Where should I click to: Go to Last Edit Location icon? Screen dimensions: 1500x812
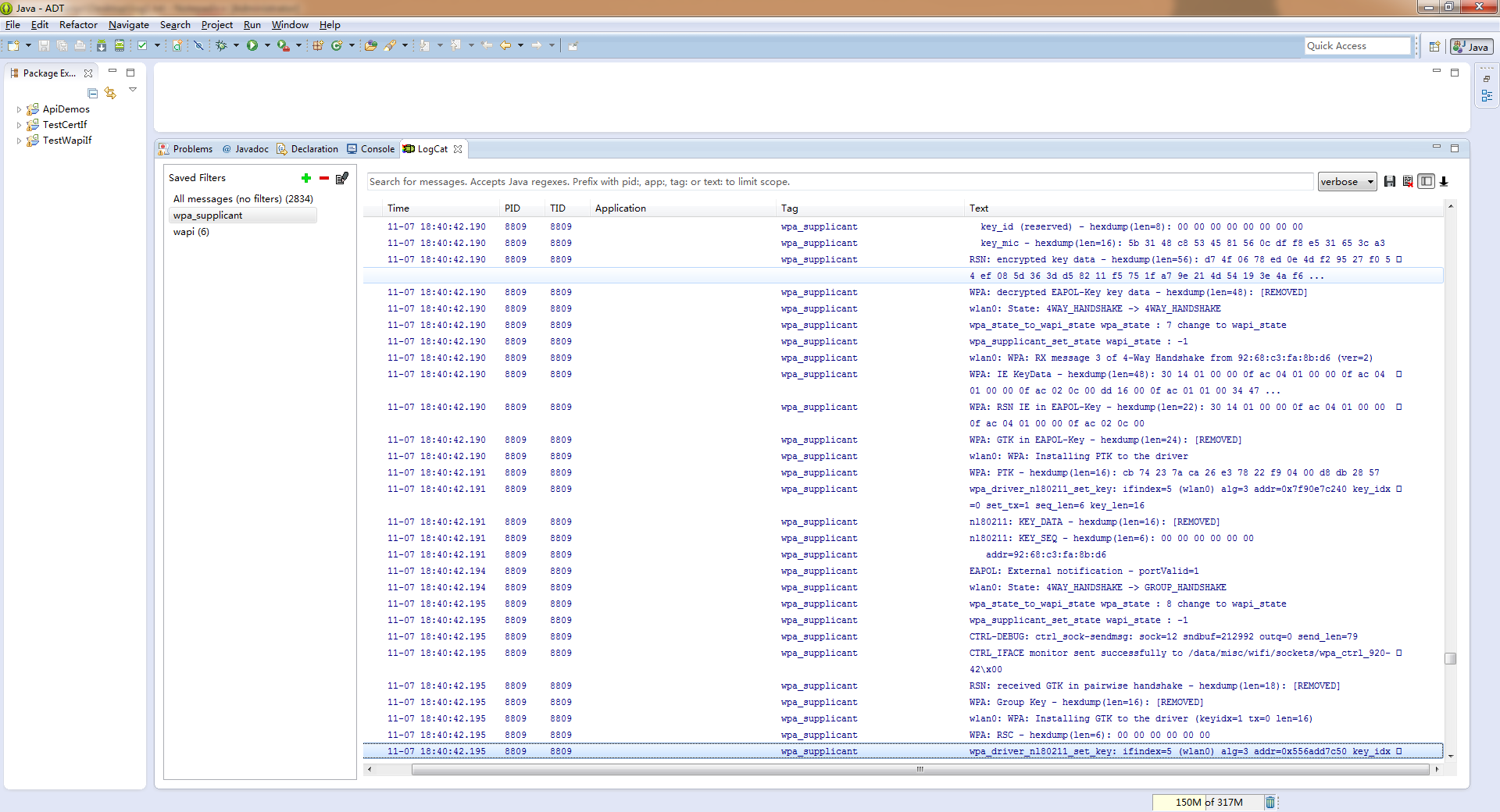click(x=487, y=46)
